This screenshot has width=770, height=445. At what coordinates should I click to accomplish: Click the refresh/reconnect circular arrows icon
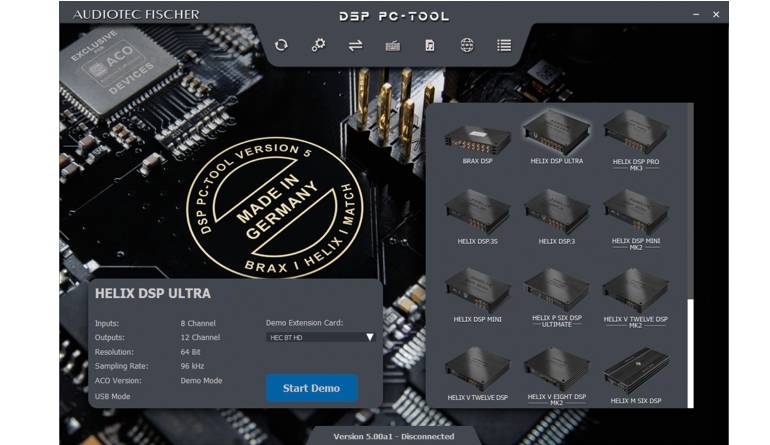281,45
